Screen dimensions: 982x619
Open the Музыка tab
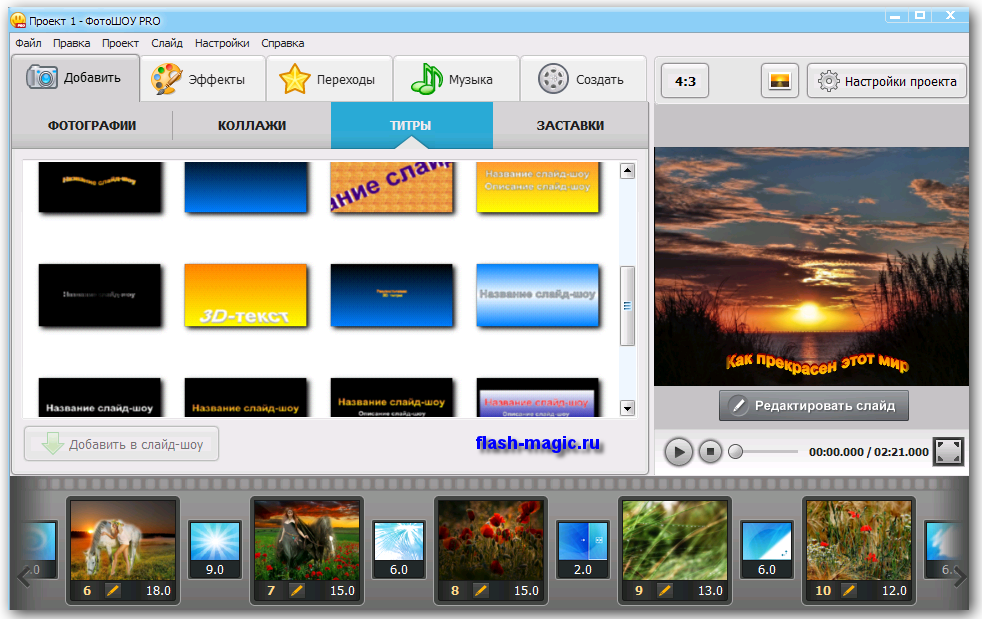[x=456, y=80]
